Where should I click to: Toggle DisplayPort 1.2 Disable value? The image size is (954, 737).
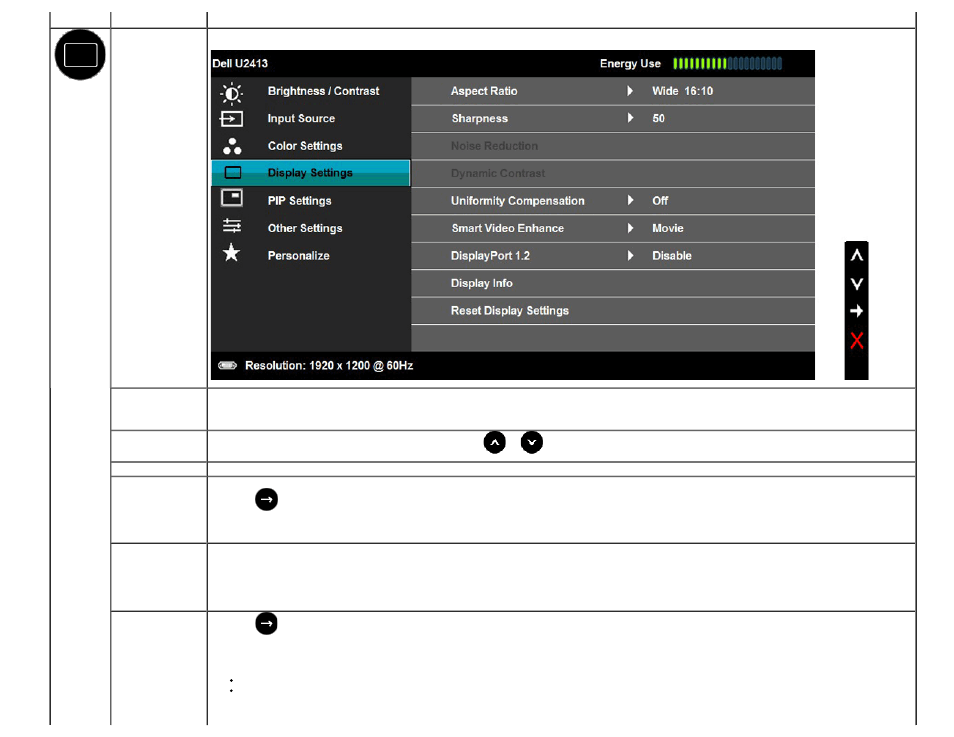671,256
